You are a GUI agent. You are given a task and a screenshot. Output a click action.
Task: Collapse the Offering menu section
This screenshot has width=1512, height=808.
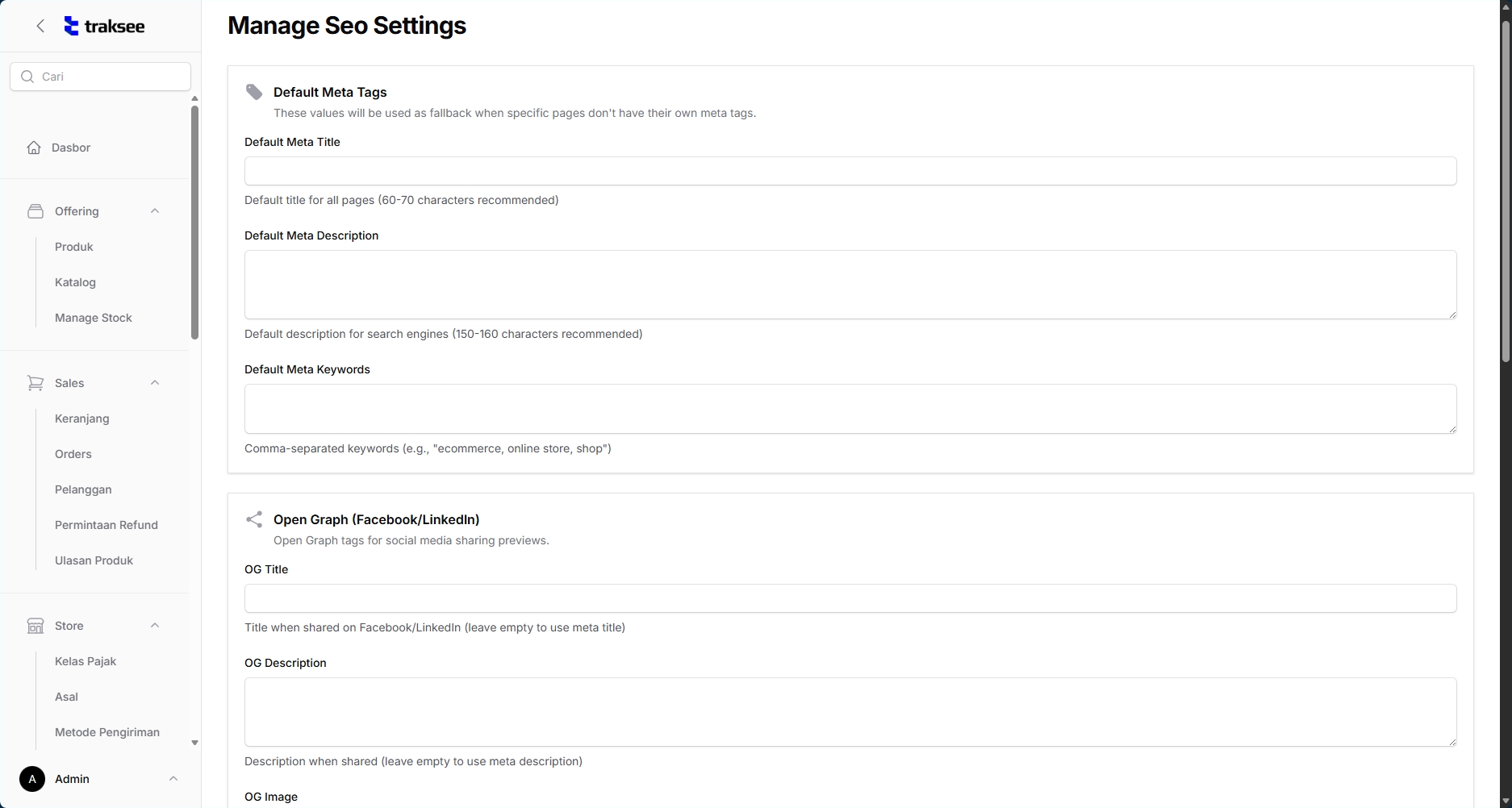point(155,211)
